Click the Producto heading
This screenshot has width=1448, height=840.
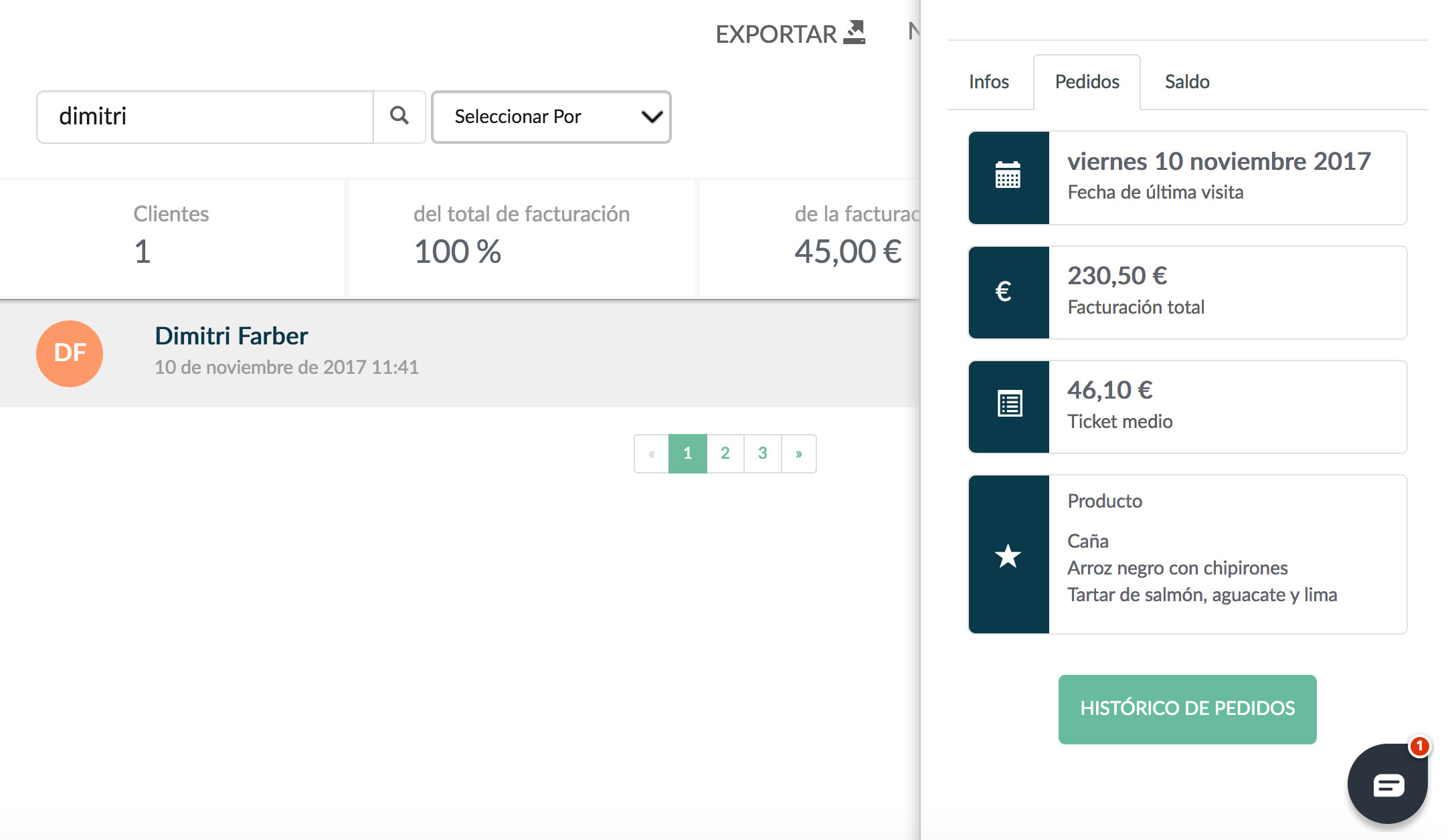click(x=1105, y=501)
